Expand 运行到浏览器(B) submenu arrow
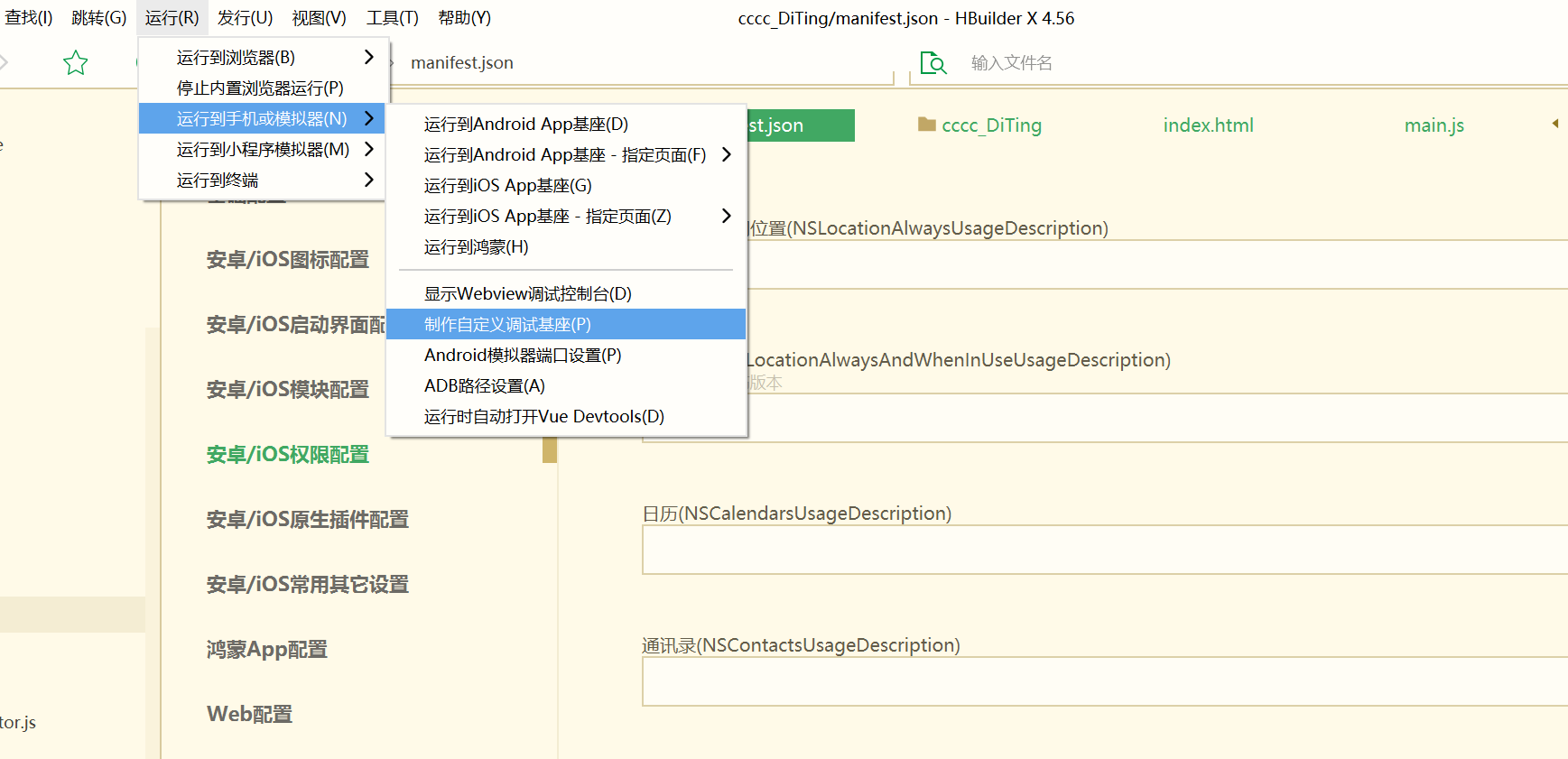This screenshot has width=1568, height=759. pos(369,57)
